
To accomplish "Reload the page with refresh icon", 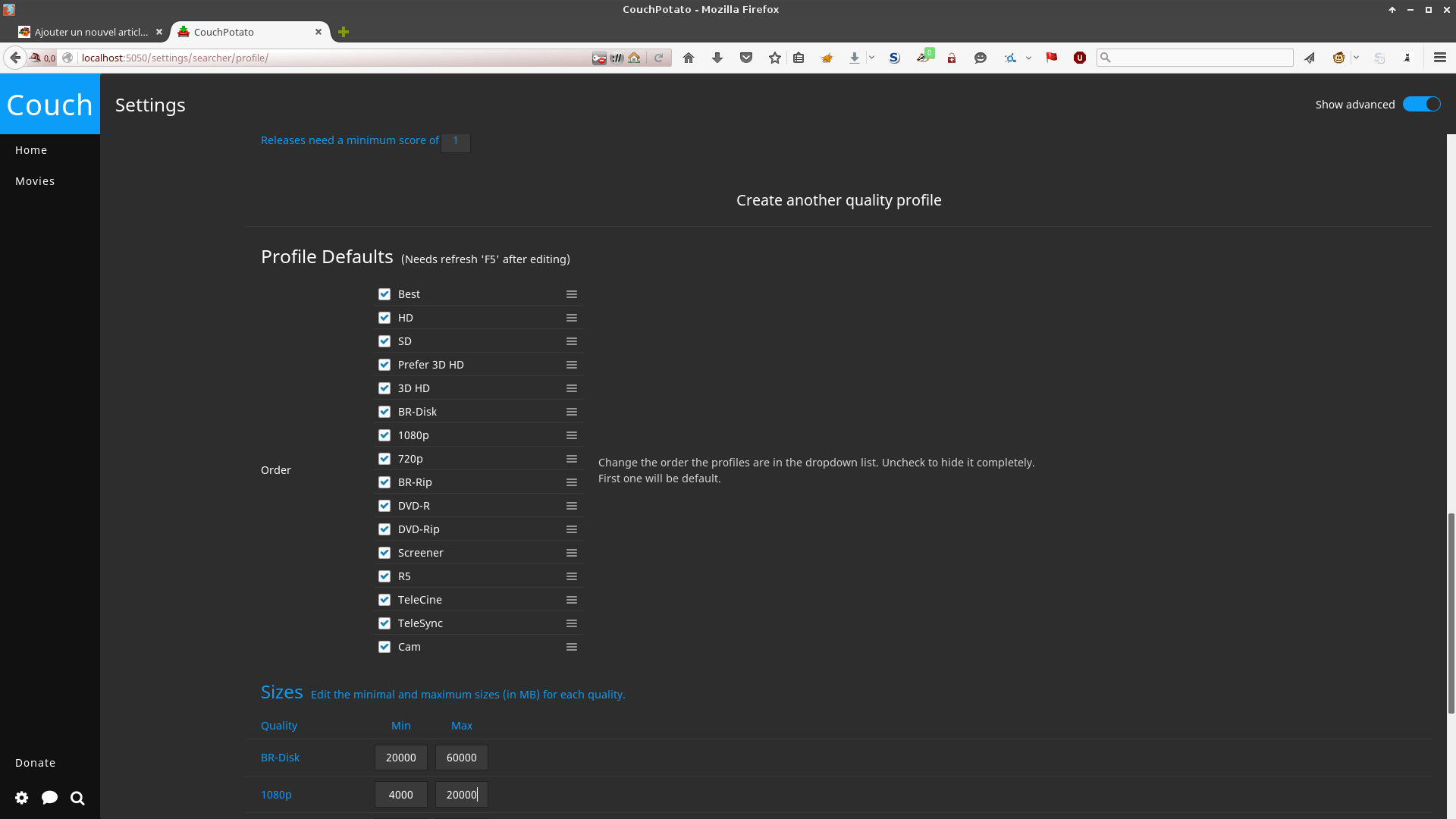I will 659,58.
